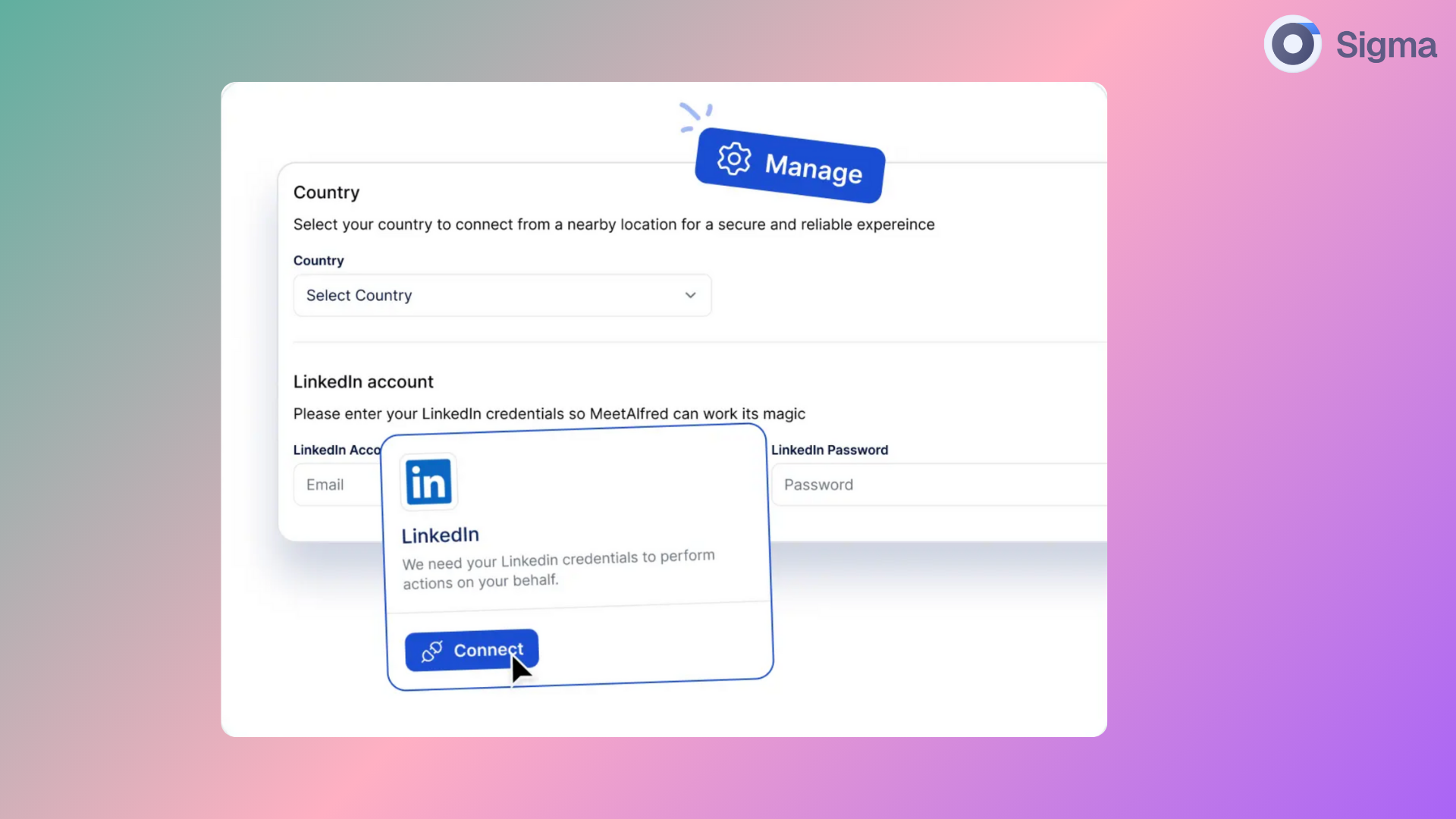Click text 'We need your Linkedin credentials'

coord(520,561)
